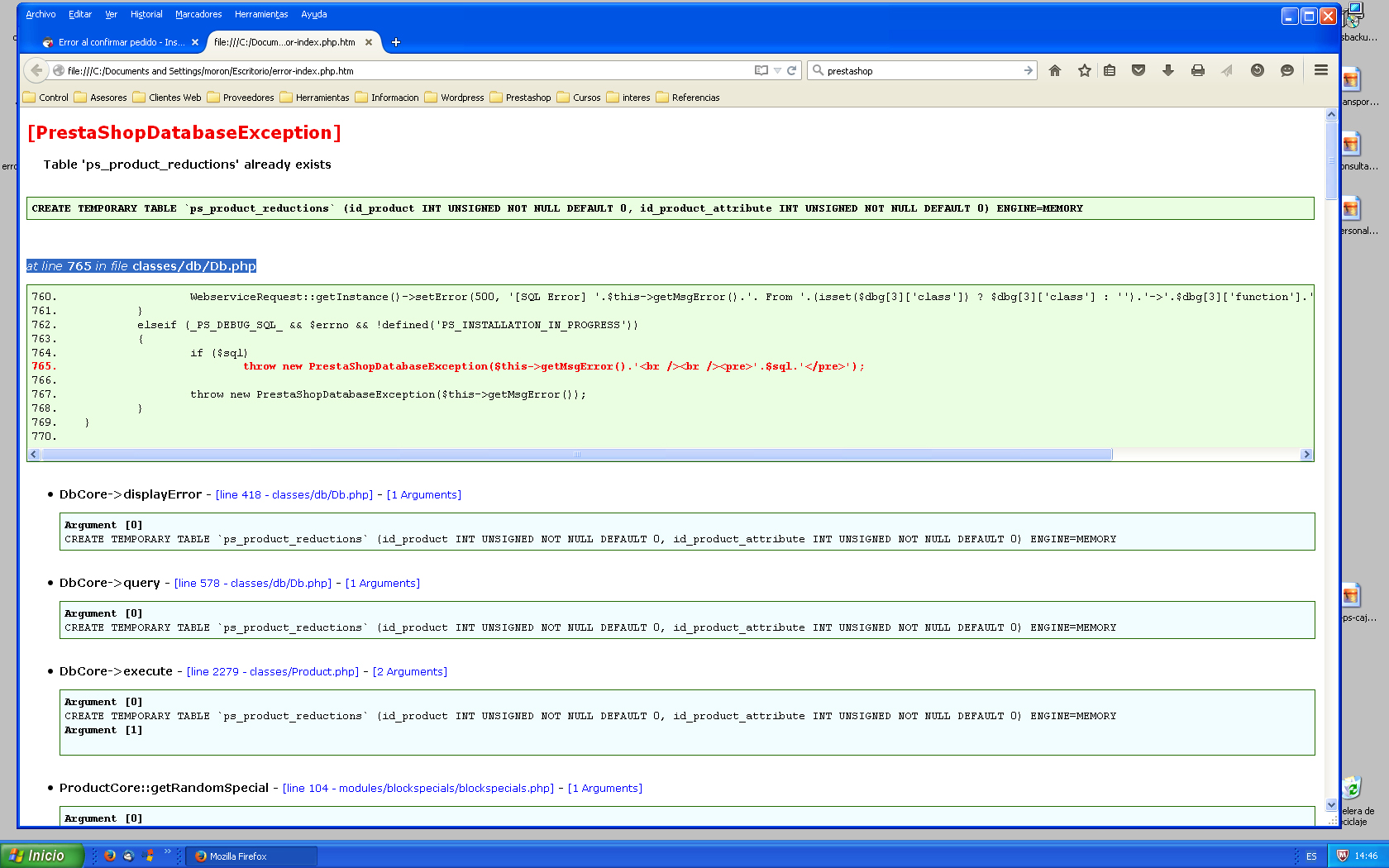Viewport: 1389px width, 868px height.
Task: Click the Hello chat smiley icon
Action: [1287, 71]
